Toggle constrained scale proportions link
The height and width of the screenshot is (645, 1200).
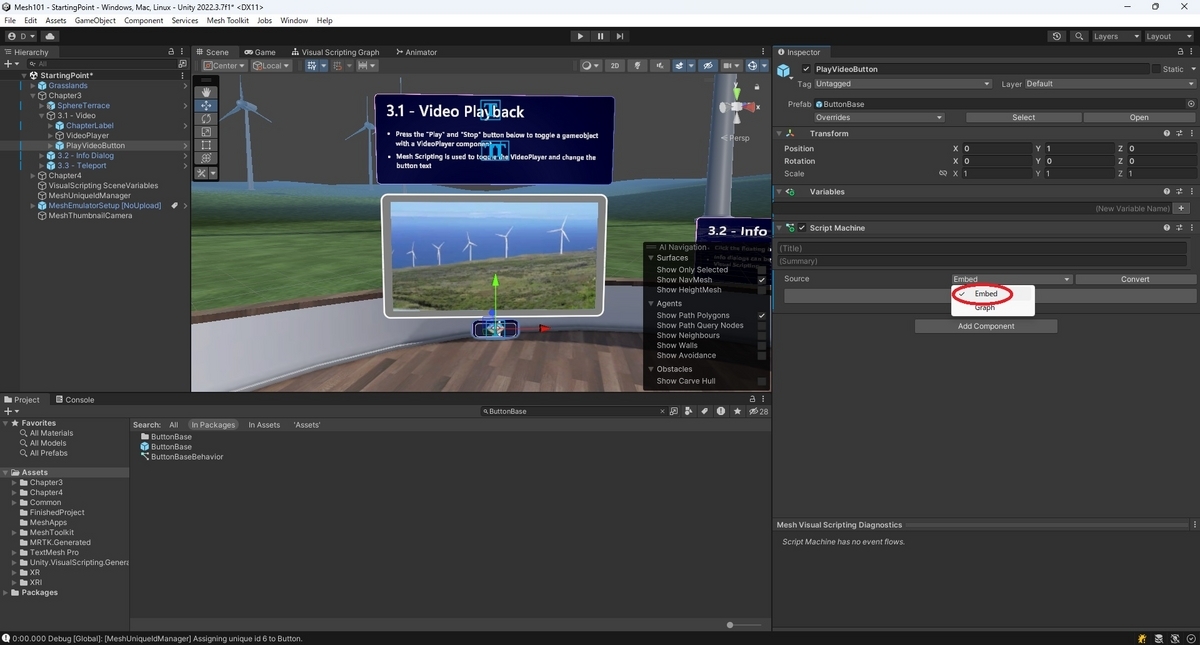click(x=942, y=173)
